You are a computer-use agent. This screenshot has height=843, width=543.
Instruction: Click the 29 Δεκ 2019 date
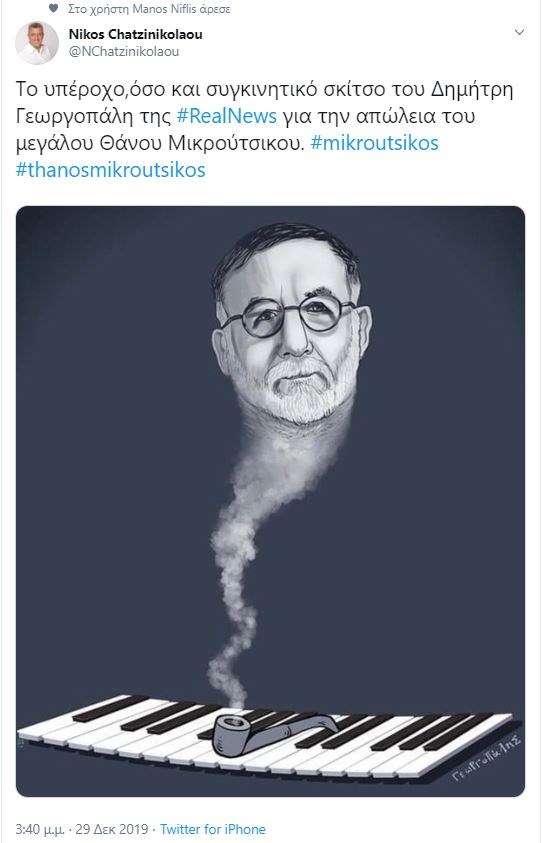pos(112,829)
